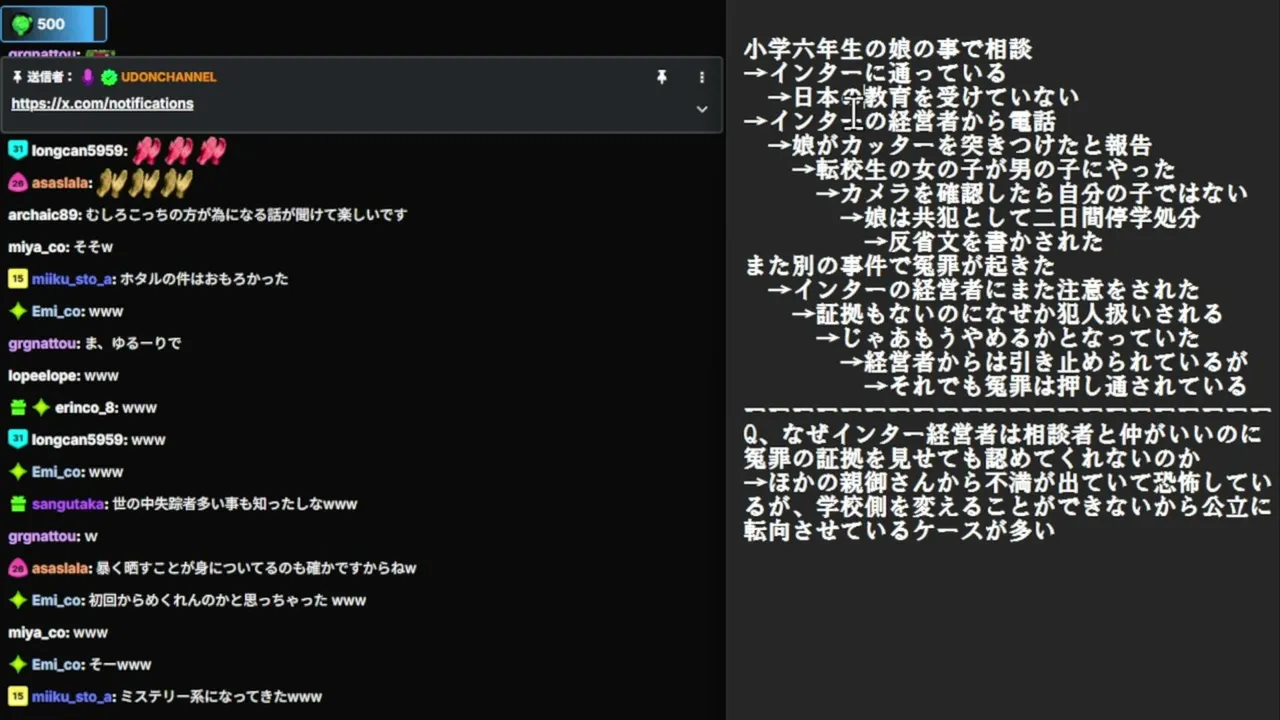This screenshot has width=1280, height=720.
Task: Click the message 暴く晒すことが身についてるのも確かですからねw
Action: (x=256, y=568)
